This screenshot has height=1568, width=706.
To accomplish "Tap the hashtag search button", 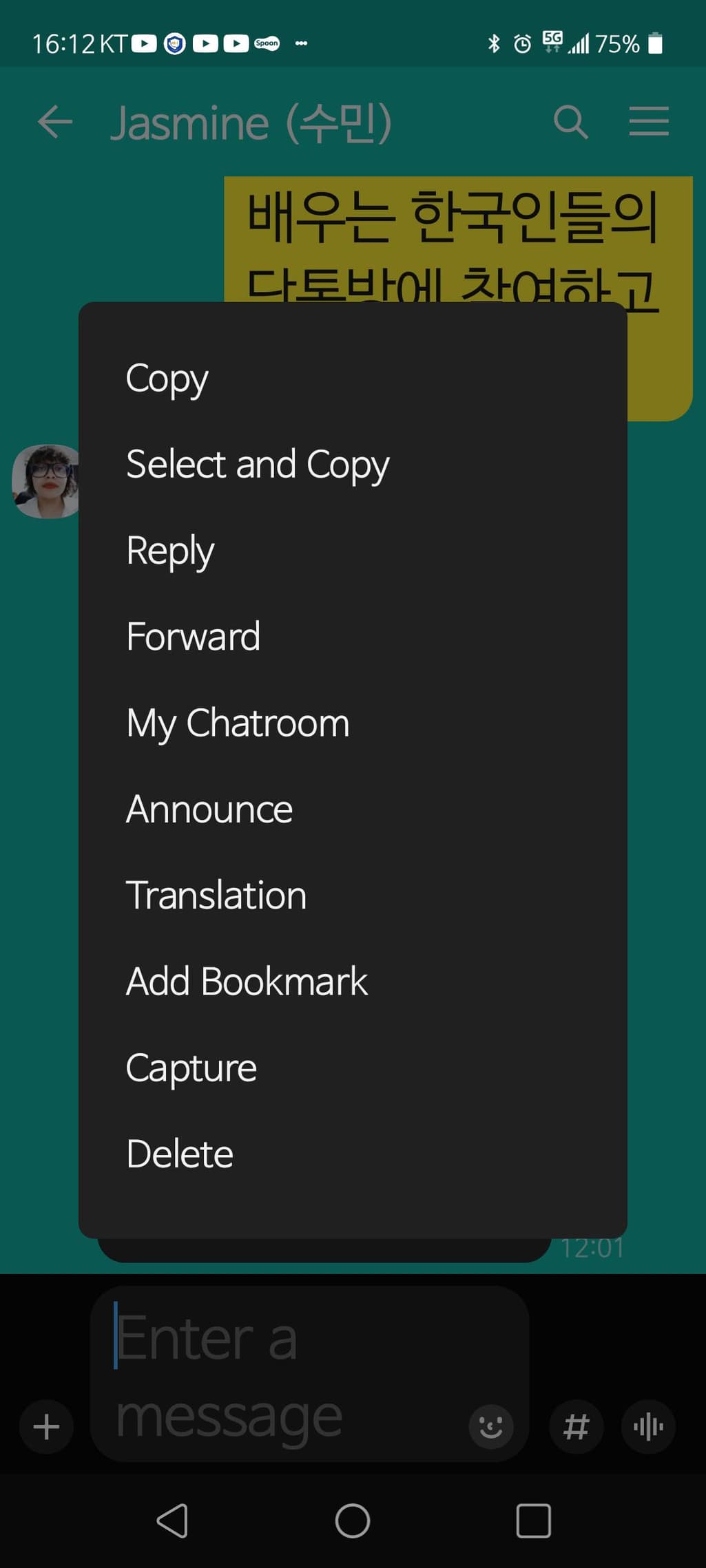I will point(577,1426).
